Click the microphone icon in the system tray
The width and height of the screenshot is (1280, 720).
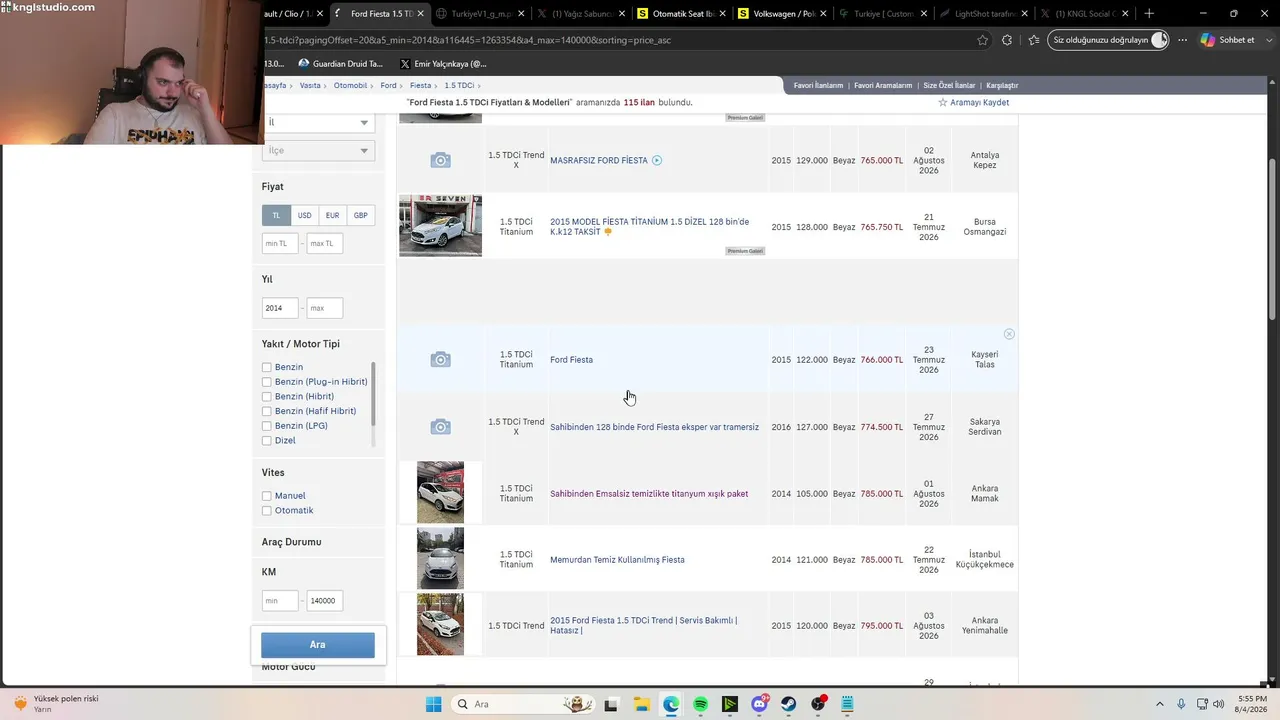(x=1181, y=704)
